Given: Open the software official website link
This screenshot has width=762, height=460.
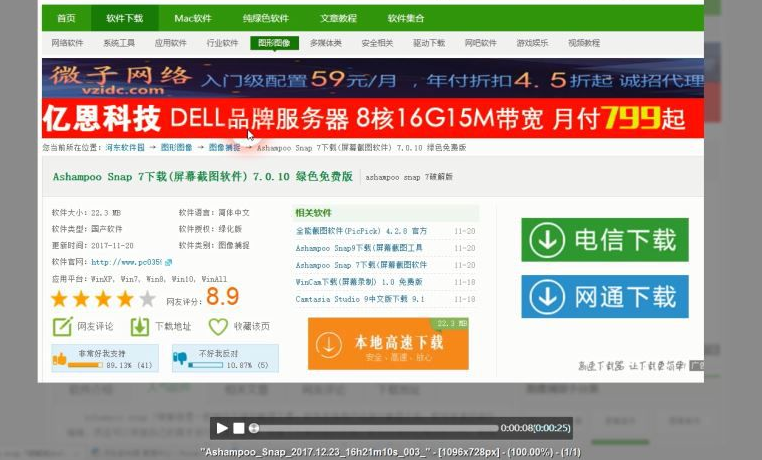Looking at the screenshot, I should 126,262.
